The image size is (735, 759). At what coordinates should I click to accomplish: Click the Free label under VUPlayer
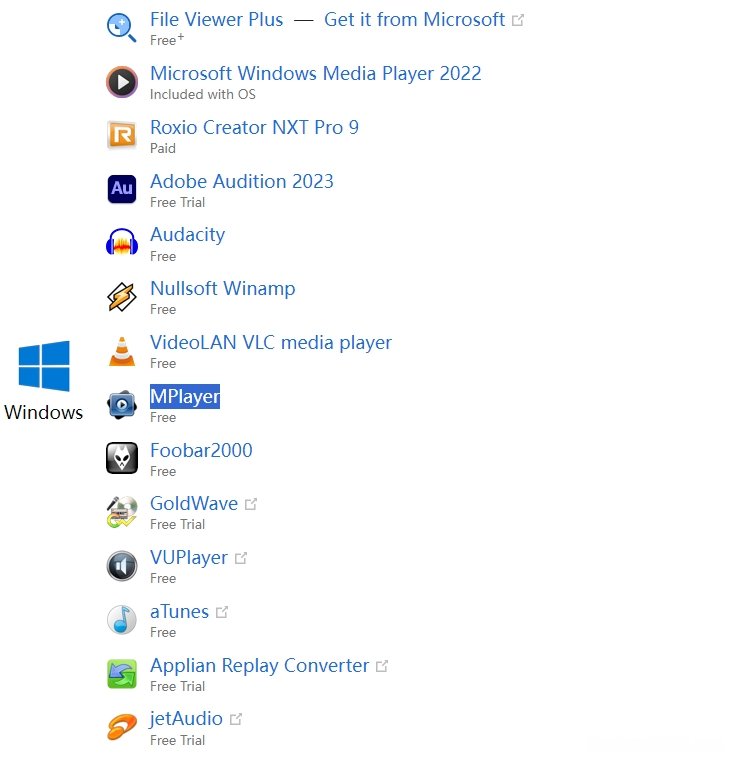163,578
